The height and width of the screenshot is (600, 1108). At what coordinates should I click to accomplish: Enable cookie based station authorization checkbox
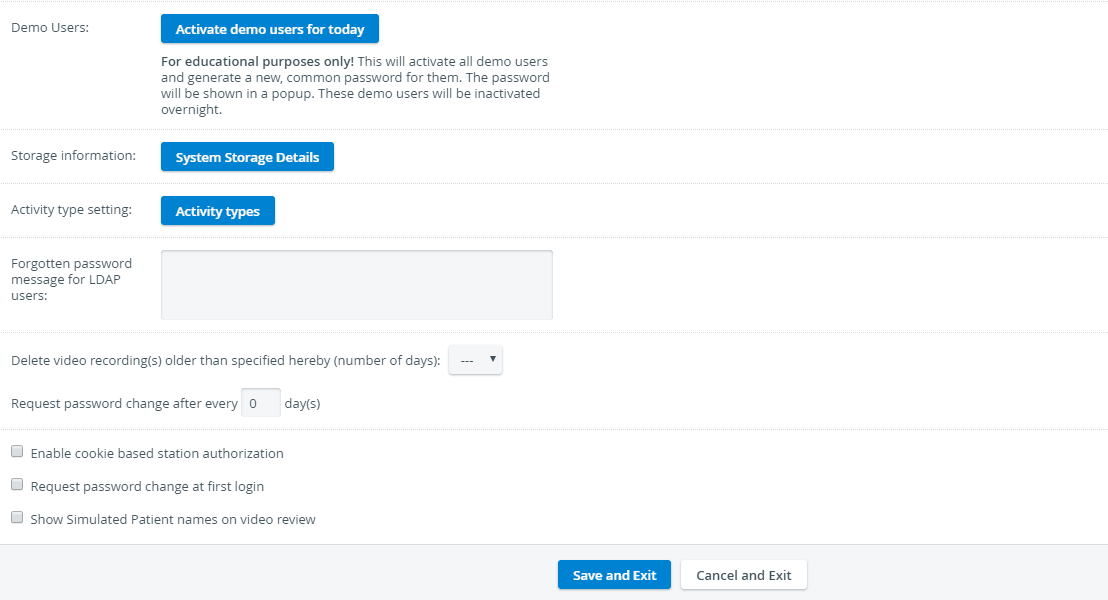point(17,452)
